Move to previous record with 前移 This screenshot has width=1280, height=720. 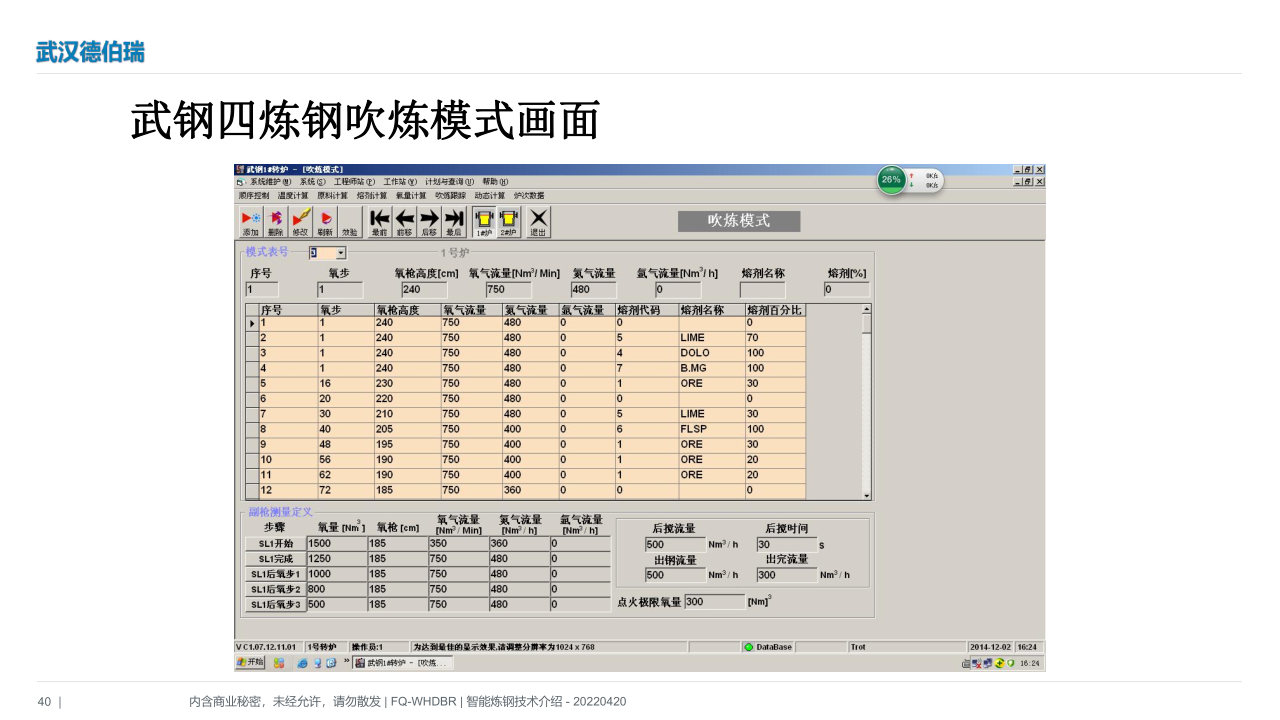click(404, 222)
